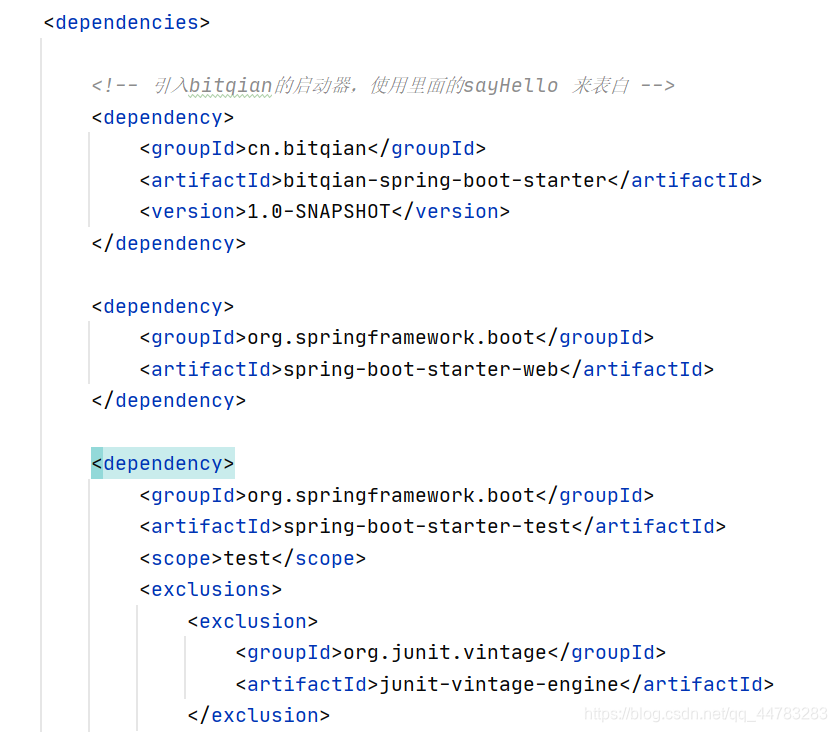Click the version 1.0-SNAPSHOT line
The image size is (837, 732).
click(x=325, y=211)
